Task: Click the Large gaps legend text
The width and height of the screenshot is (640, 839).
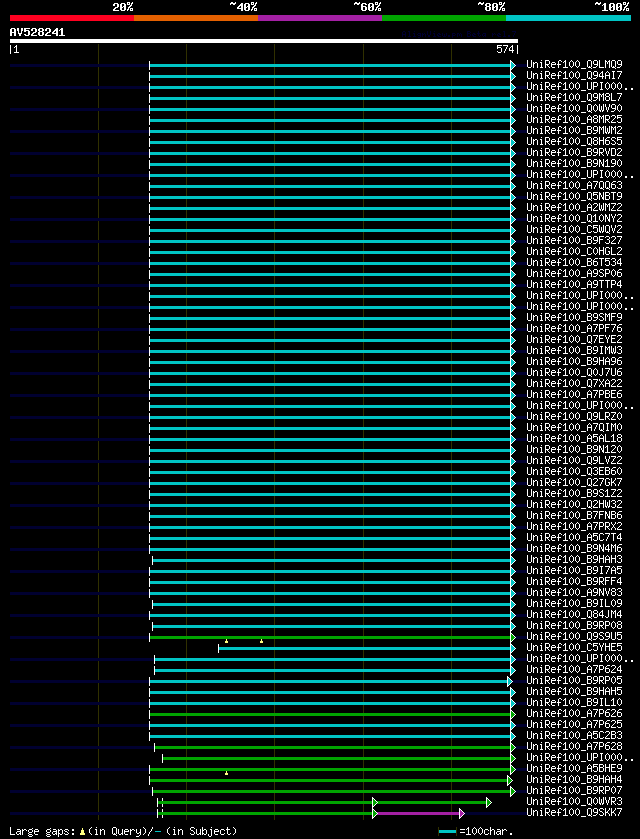Action: (123, 831)
